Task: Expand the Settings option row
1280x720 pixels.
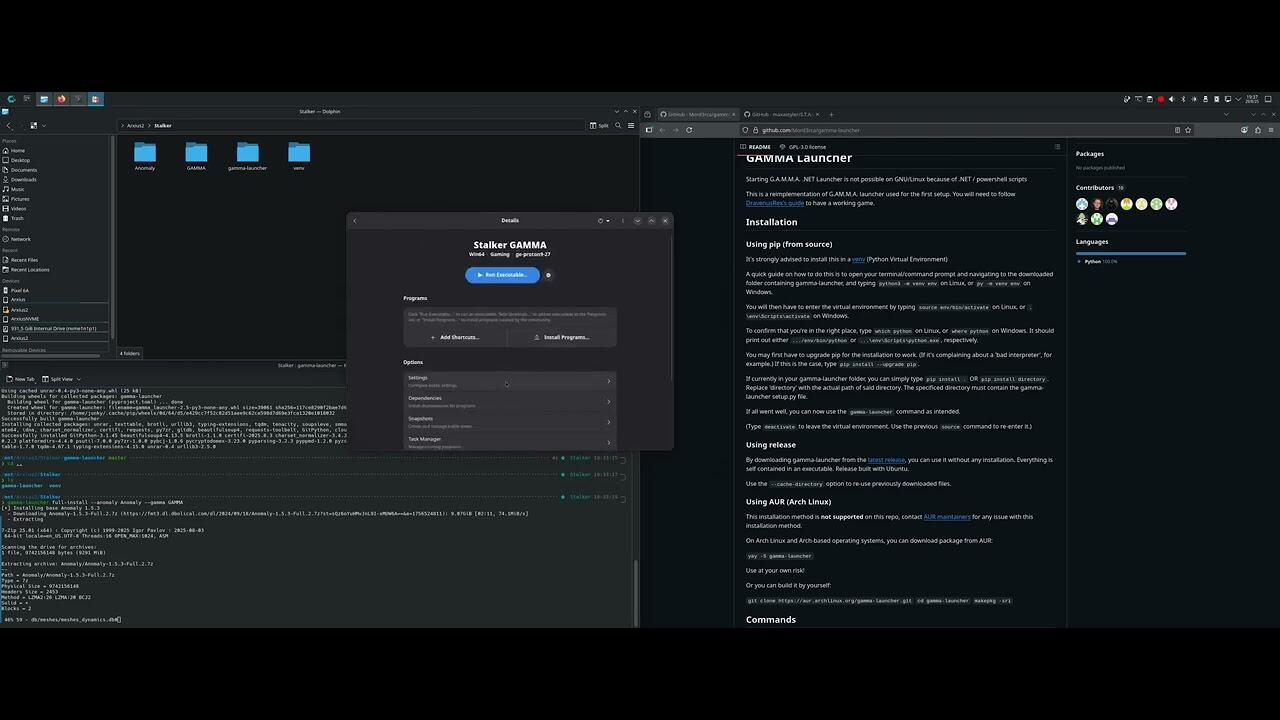Action: (x=510, y=381)
